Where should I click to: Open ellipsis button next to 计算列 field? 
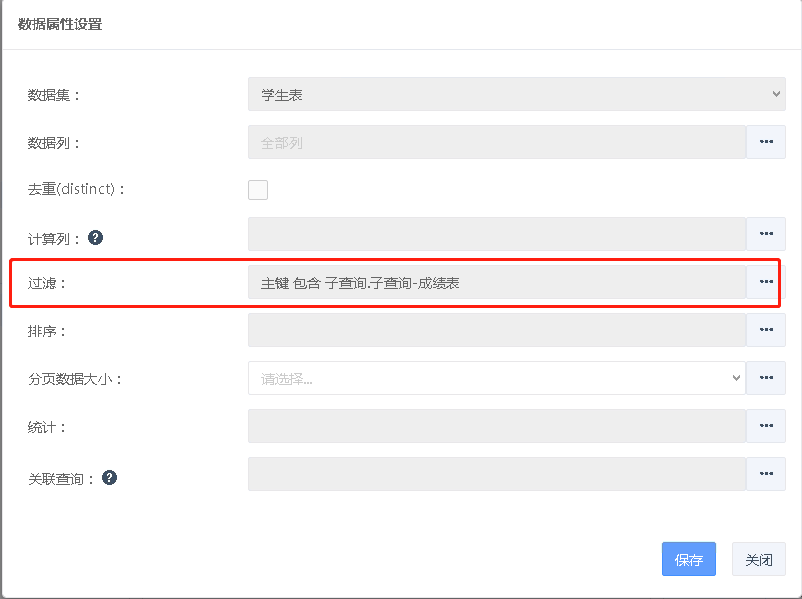[x=766, y=234]
